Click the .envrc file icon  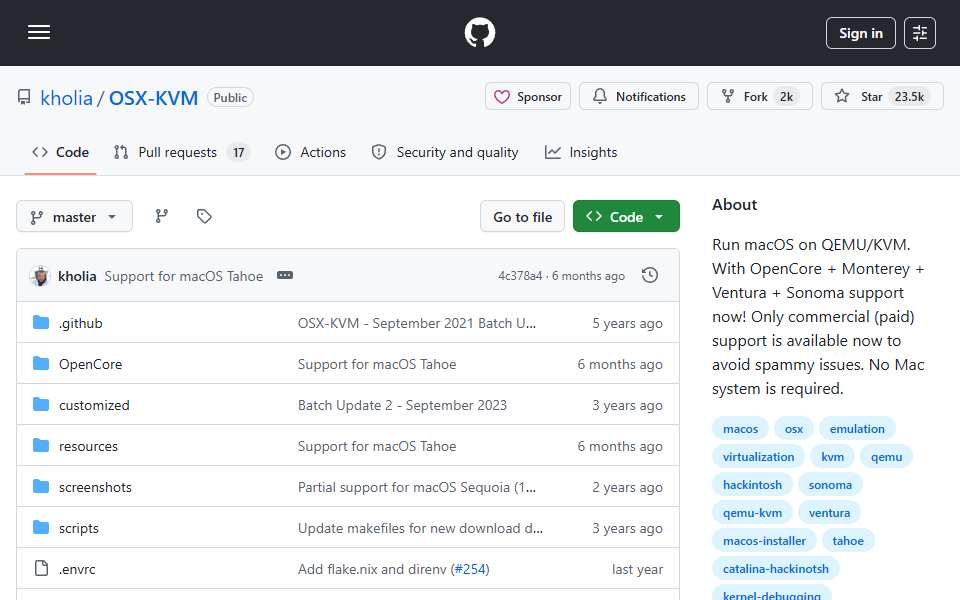click(x=41, y=569)
